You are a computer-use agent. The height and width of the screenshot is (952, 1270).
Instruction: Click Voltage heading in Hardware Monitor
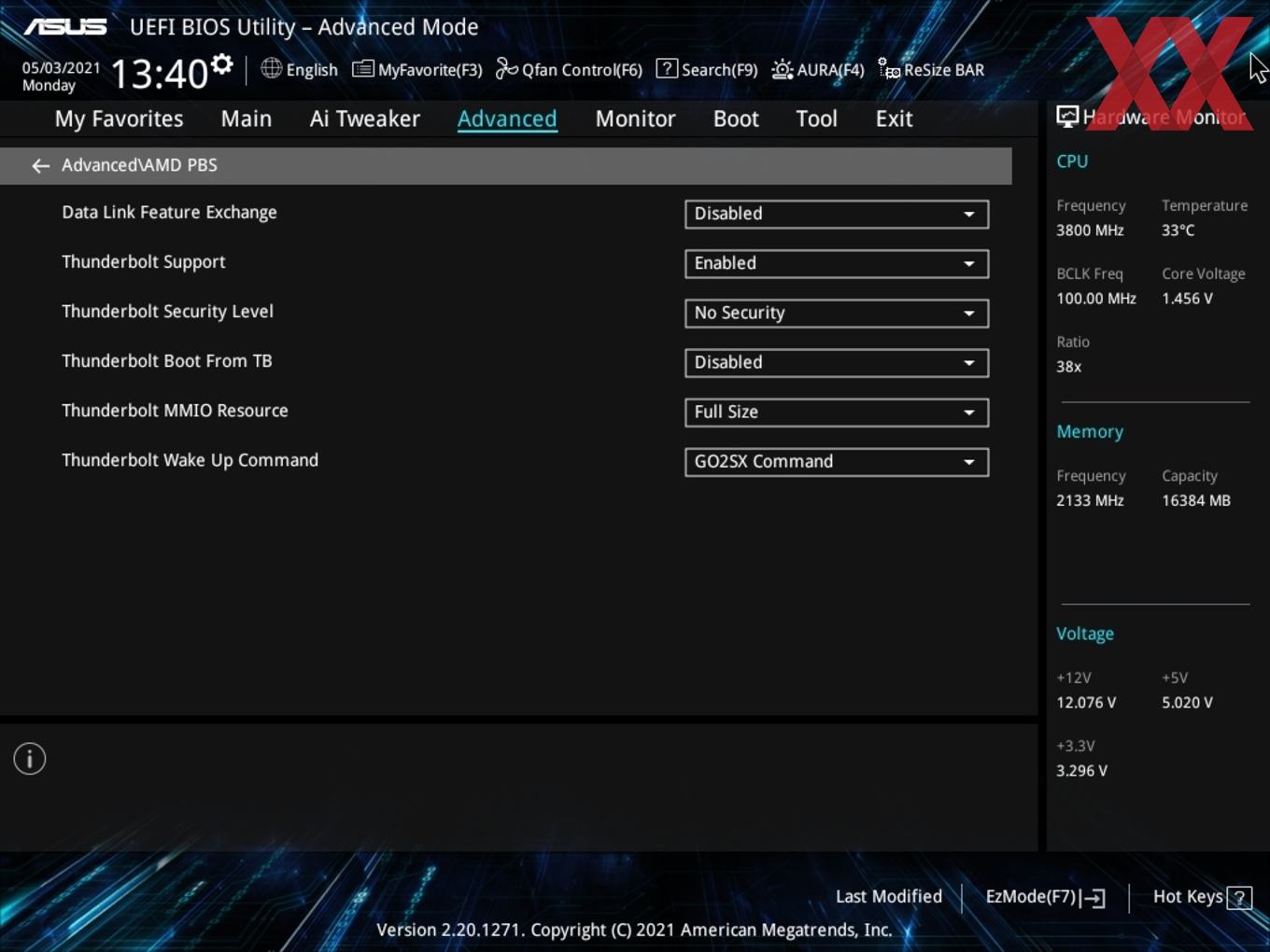click(1085, 634)
